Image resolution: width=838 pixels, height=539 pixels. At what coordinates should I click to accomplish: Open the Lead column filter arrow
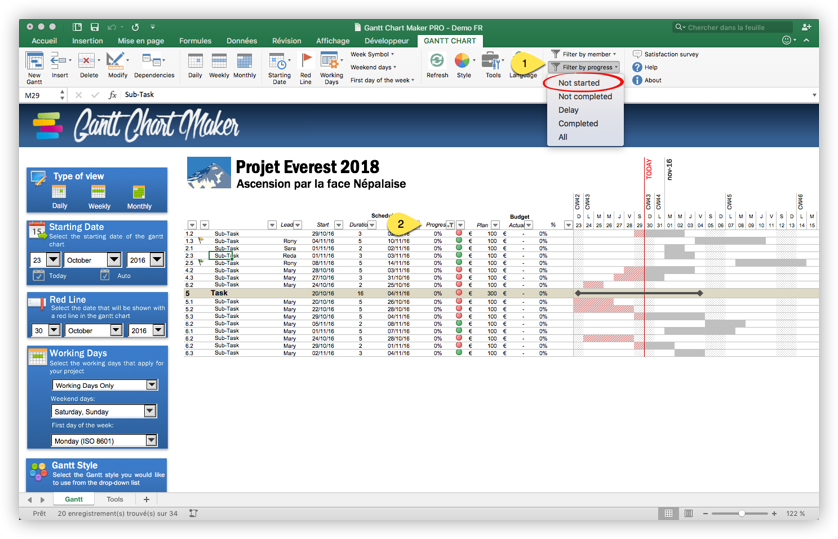click(x=298, y=225)
